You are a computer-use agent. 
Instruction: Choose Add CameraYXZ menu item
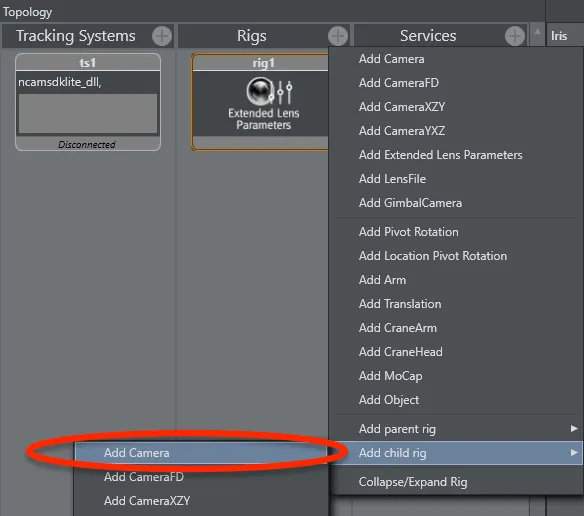456,131
